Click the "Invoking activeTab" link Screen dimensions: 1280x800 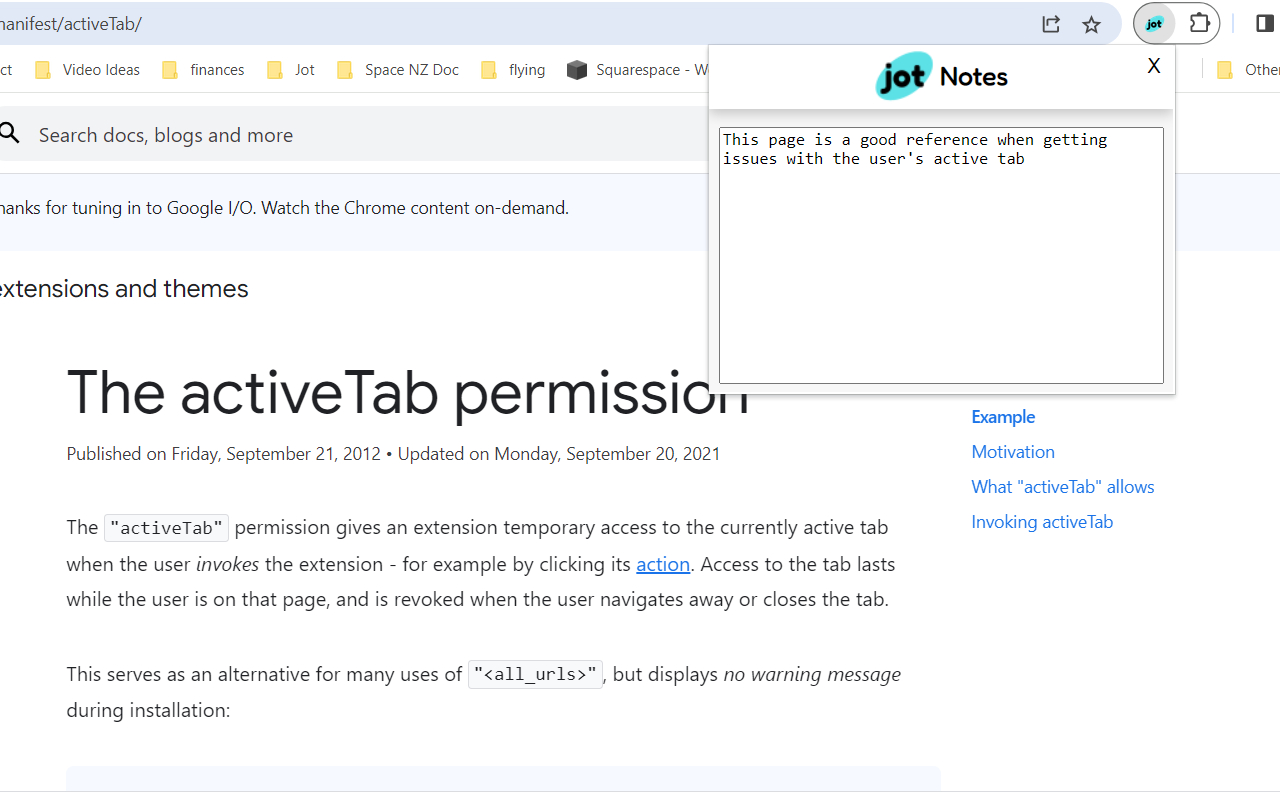tap(1042, 521)
